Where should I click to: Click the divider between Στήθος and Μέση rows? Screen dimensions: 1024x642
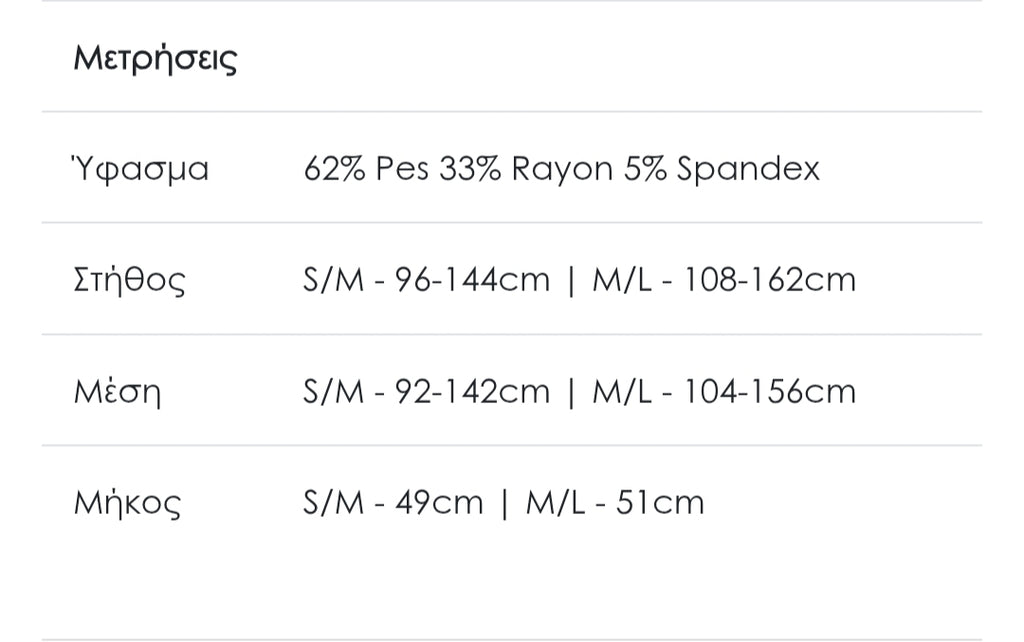pos(512,334)
